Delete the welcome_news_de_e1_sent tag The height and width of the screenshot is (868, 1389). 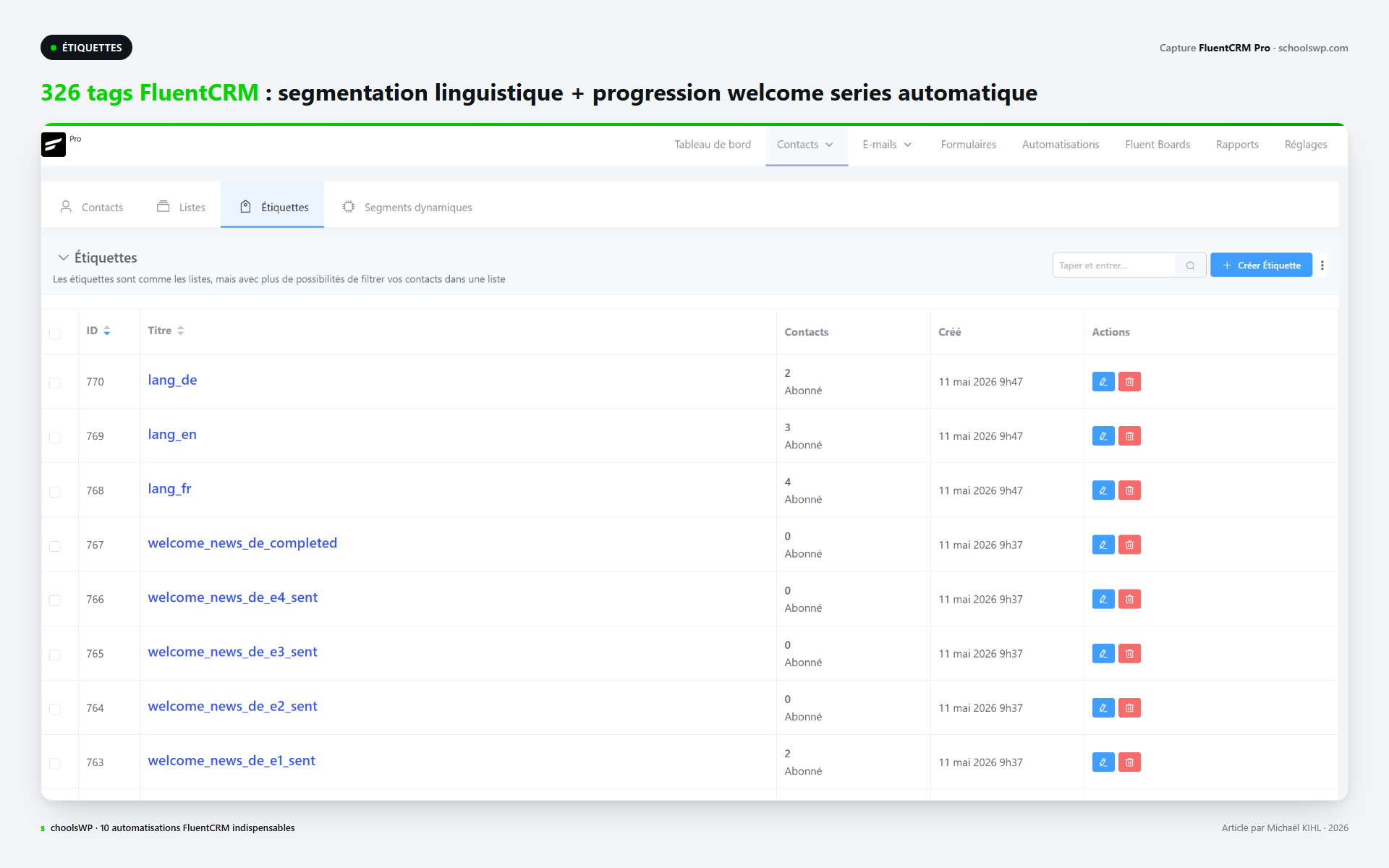click(x=1129, y=762)
